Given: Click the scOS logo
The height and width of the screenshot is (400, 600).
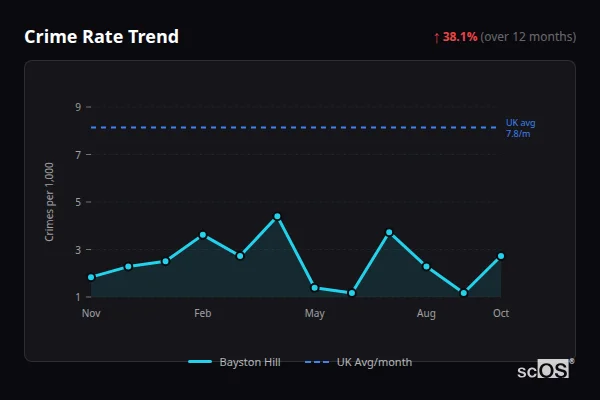Looking at the screenshot, I should (545, 369).
